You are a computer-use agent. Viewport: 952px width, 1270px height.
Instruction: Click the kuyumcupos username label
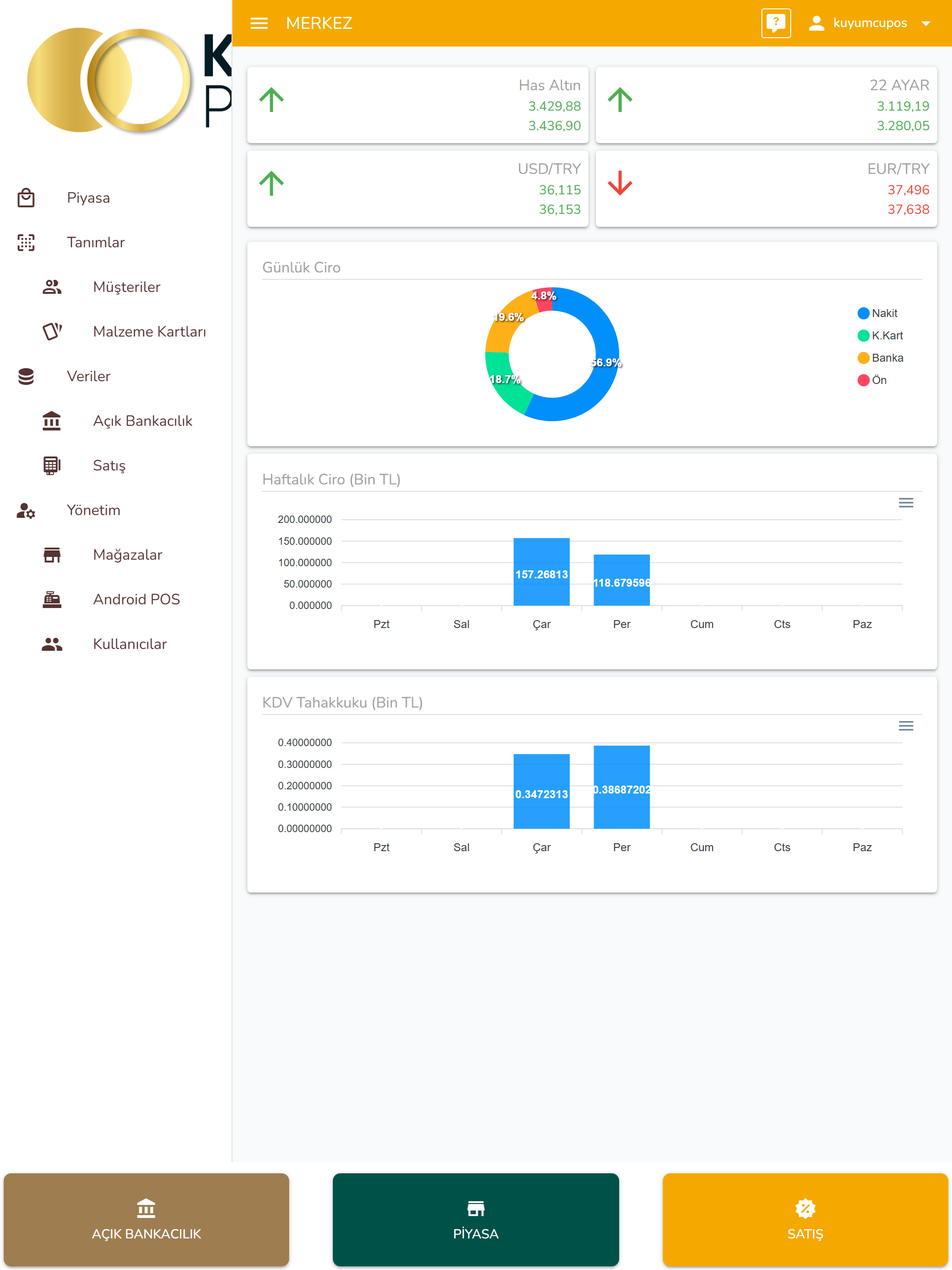coord(870,23)
